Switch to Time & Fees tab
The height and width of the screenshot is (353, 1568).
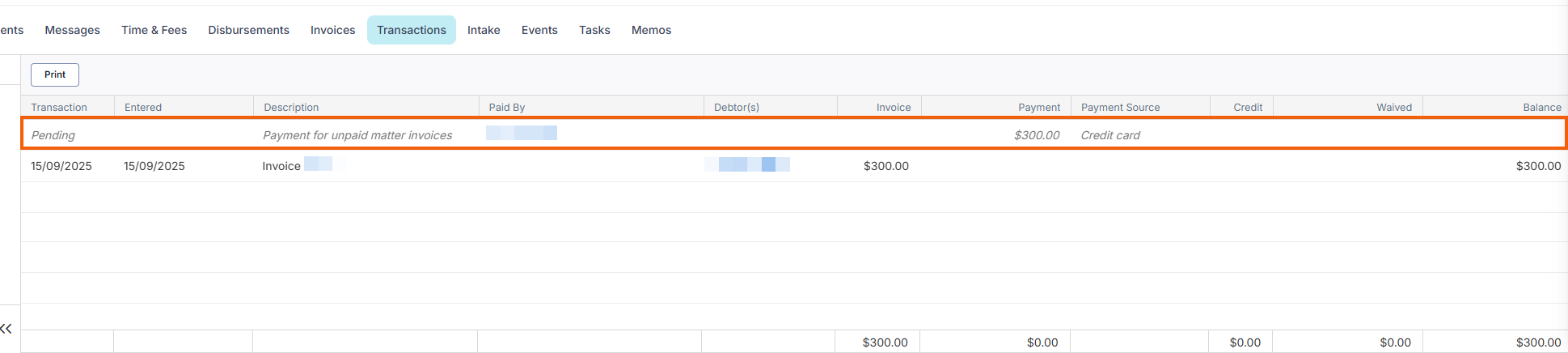tap(154, 30)
